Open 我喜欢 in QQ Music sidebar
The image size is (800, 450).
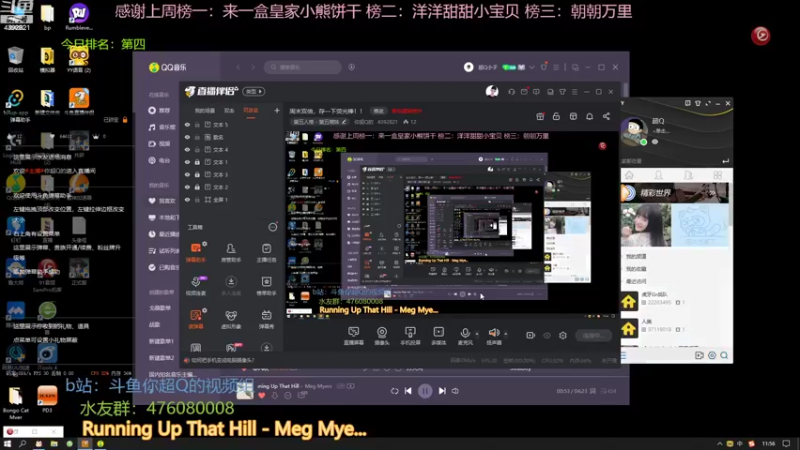click(162, 201)
